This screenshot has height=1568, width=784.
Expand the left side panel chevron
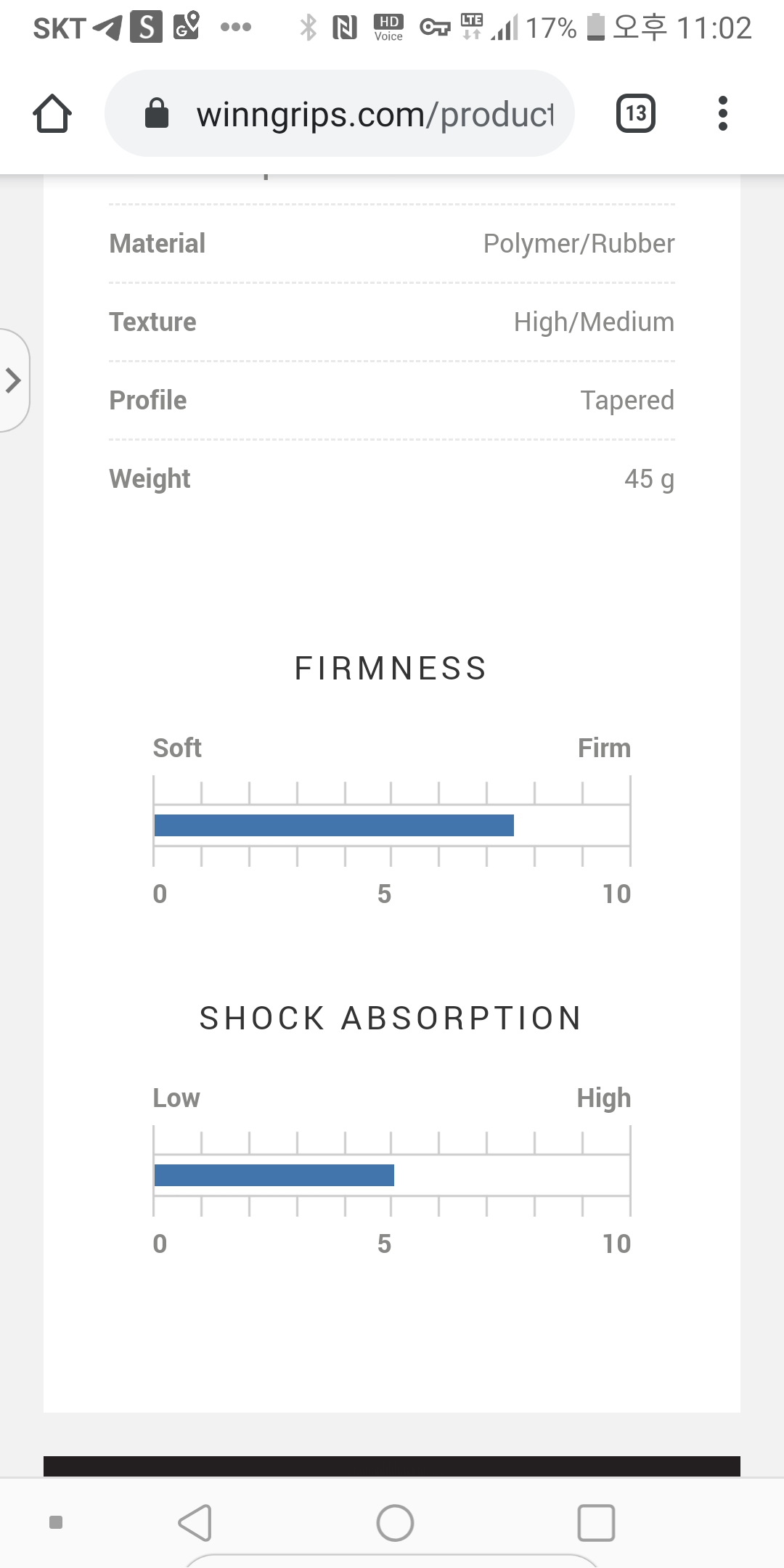tap(13, 380)
